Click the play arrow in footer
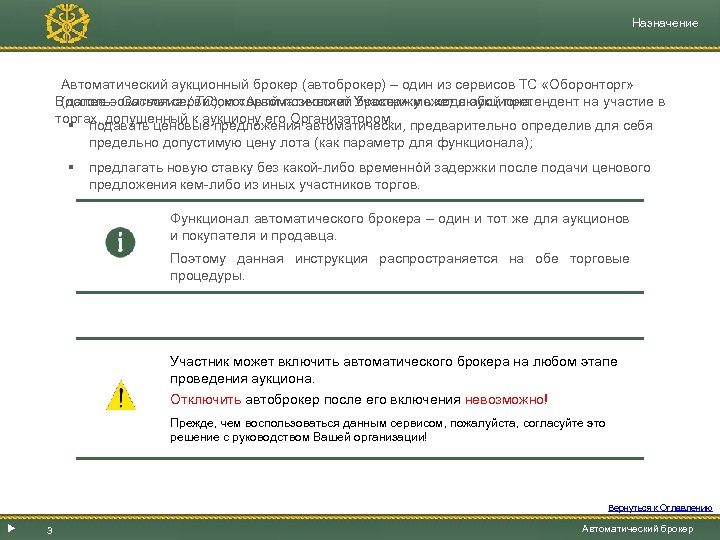Image resolution: width=720 pixels, height=540 pixels. [x=11, y=529]
